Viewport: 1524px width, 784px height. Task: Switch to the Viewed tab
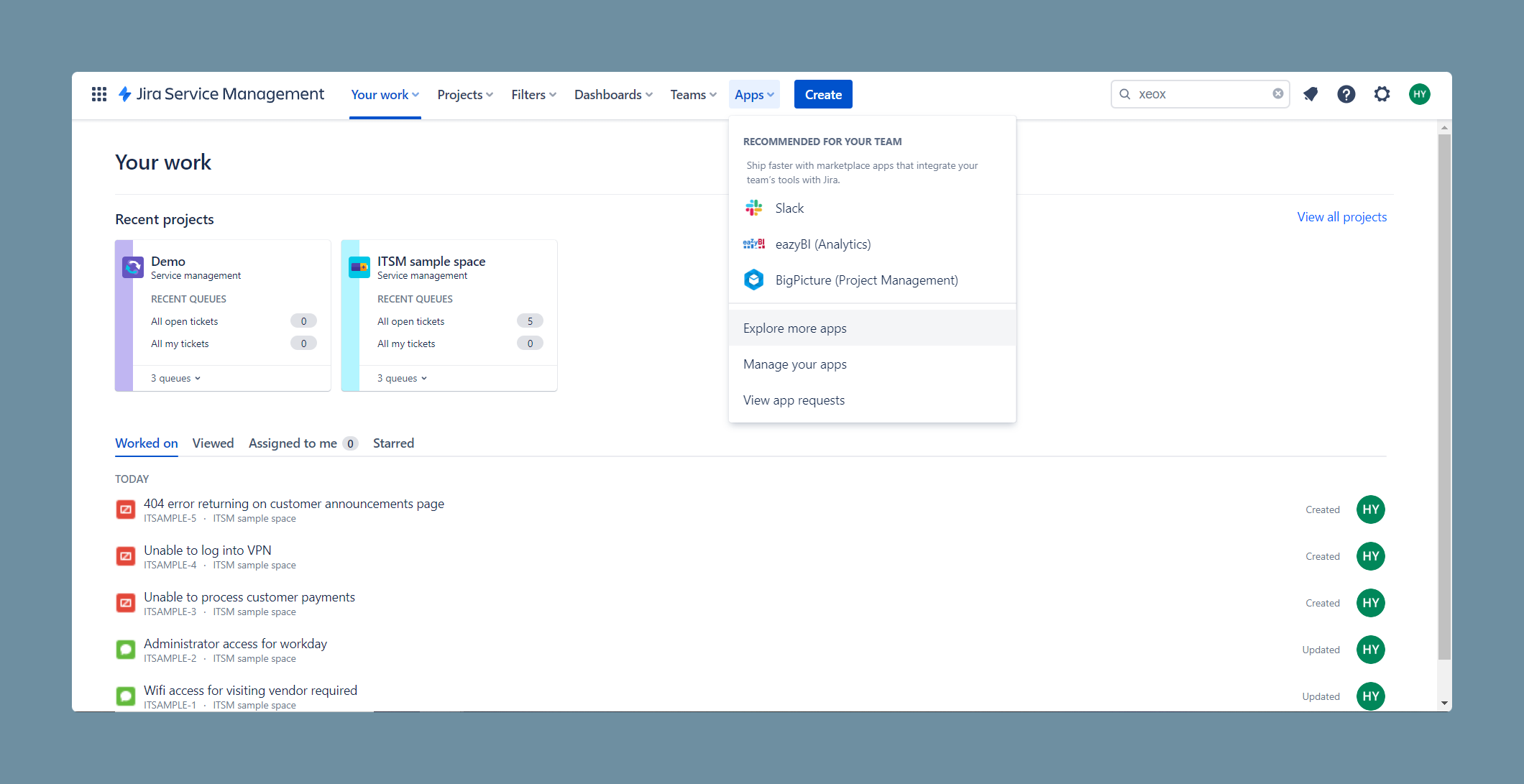tap(213, 443)
